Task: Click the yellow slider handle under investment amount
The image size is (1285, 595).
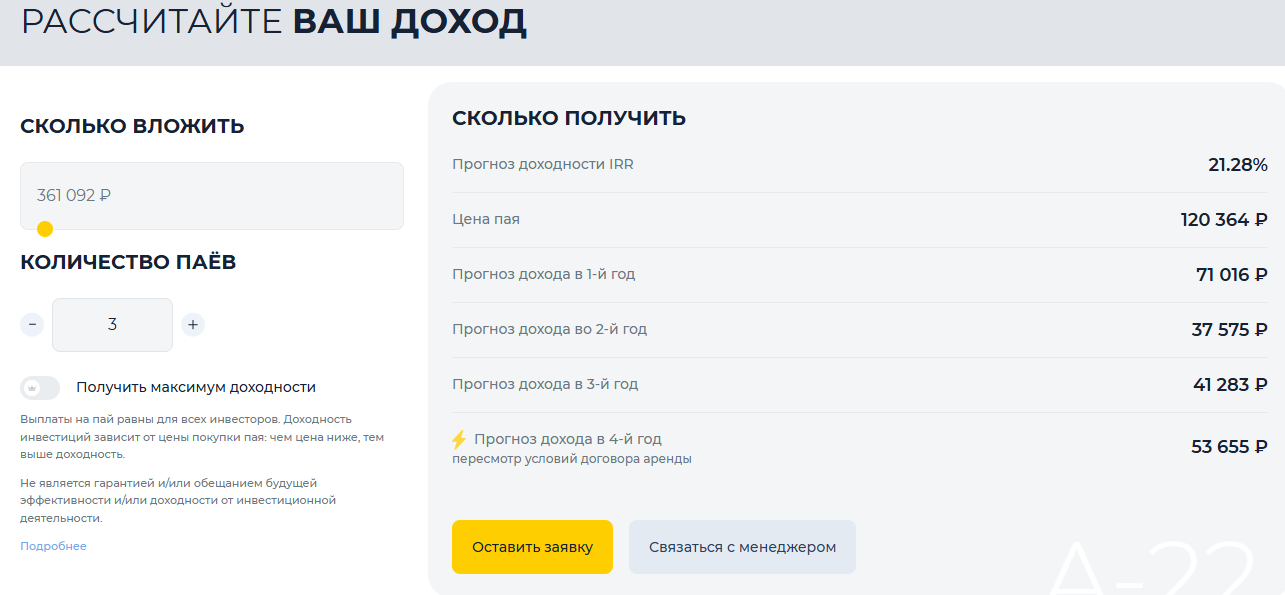Action: pos(45,229)
